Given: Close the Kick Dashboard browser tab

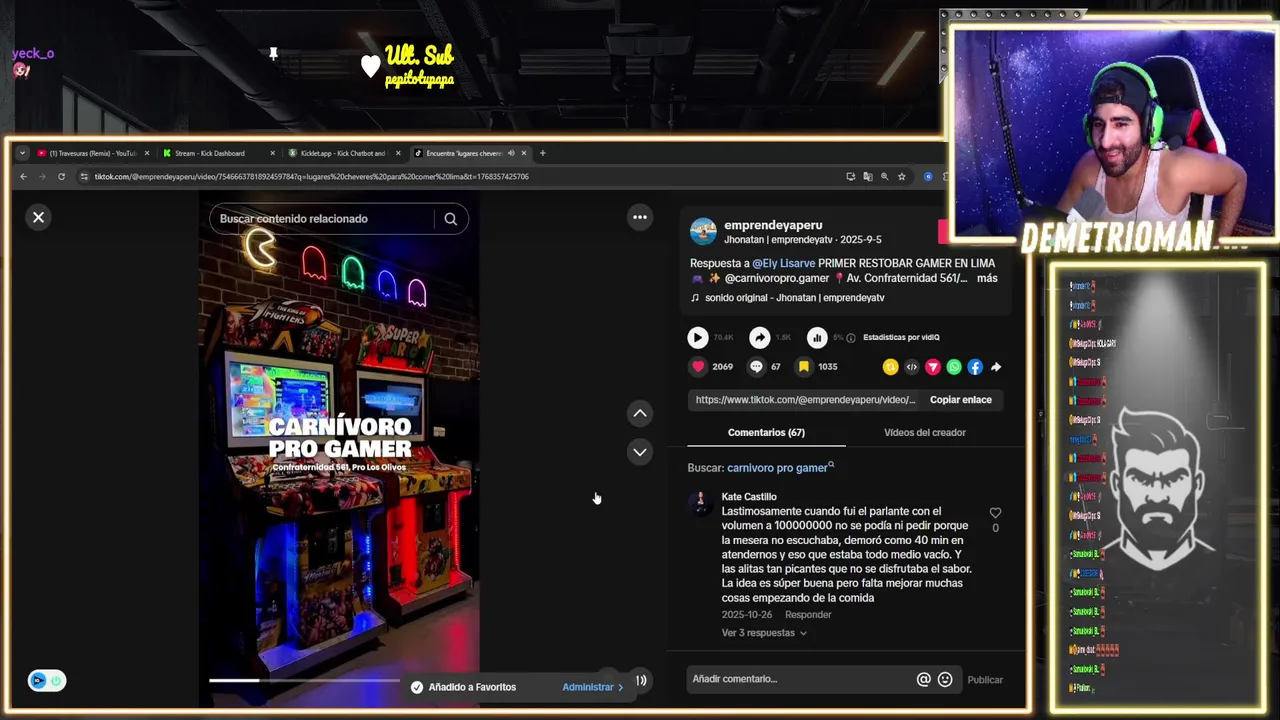Looking at the screenshot, I should (x=272, y=153).
